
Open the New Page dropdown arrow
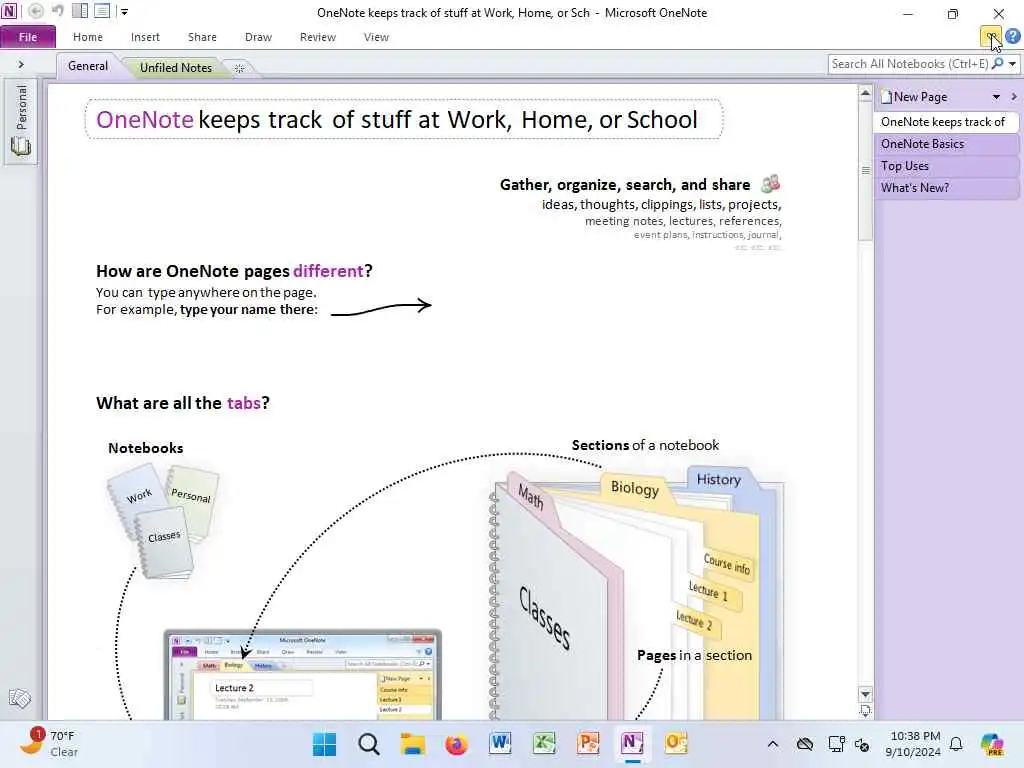click(996, 97)
